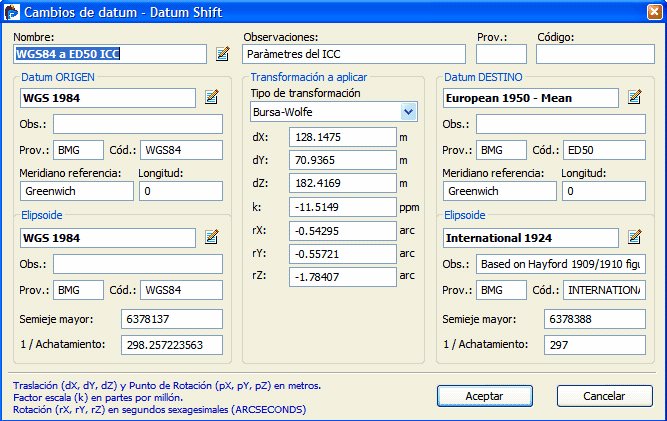The height and width of the screenshot is (421, 667).
Task: Click the rZ rotation input field
Action: pyautogui.click(x=342, y=277)
